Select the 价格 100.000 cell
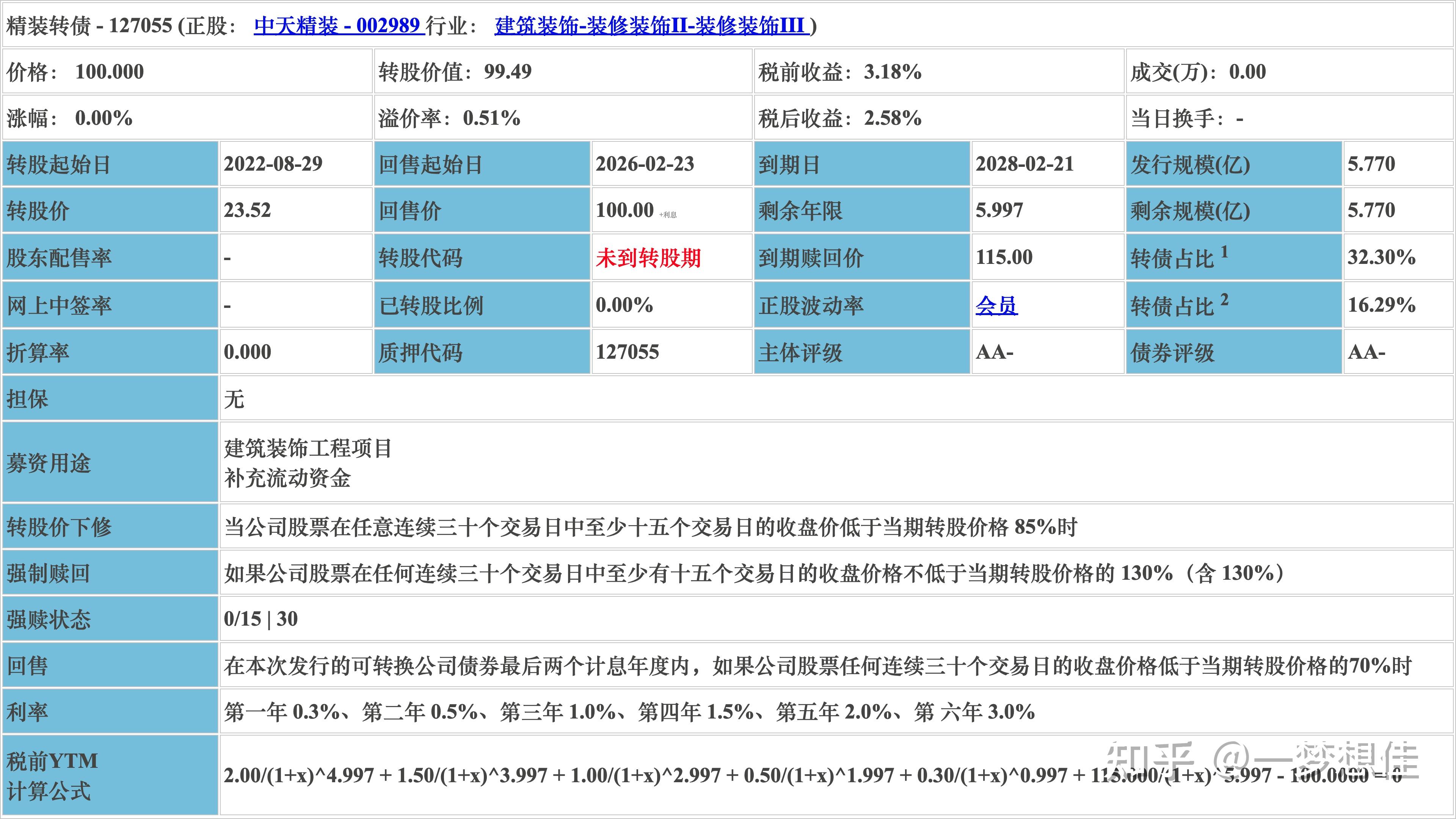Screen dimensions: 1456x819 point(187,71)
